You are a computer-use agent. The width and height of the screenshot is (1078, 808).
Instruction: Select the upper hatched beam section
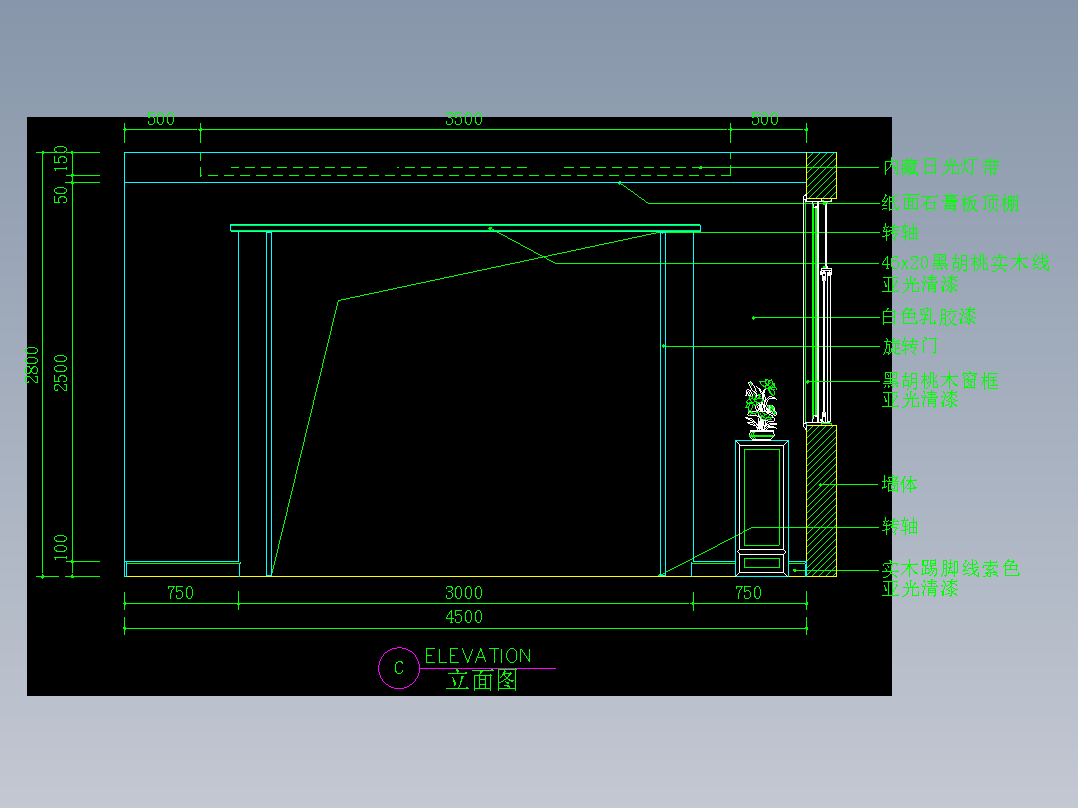822,176
